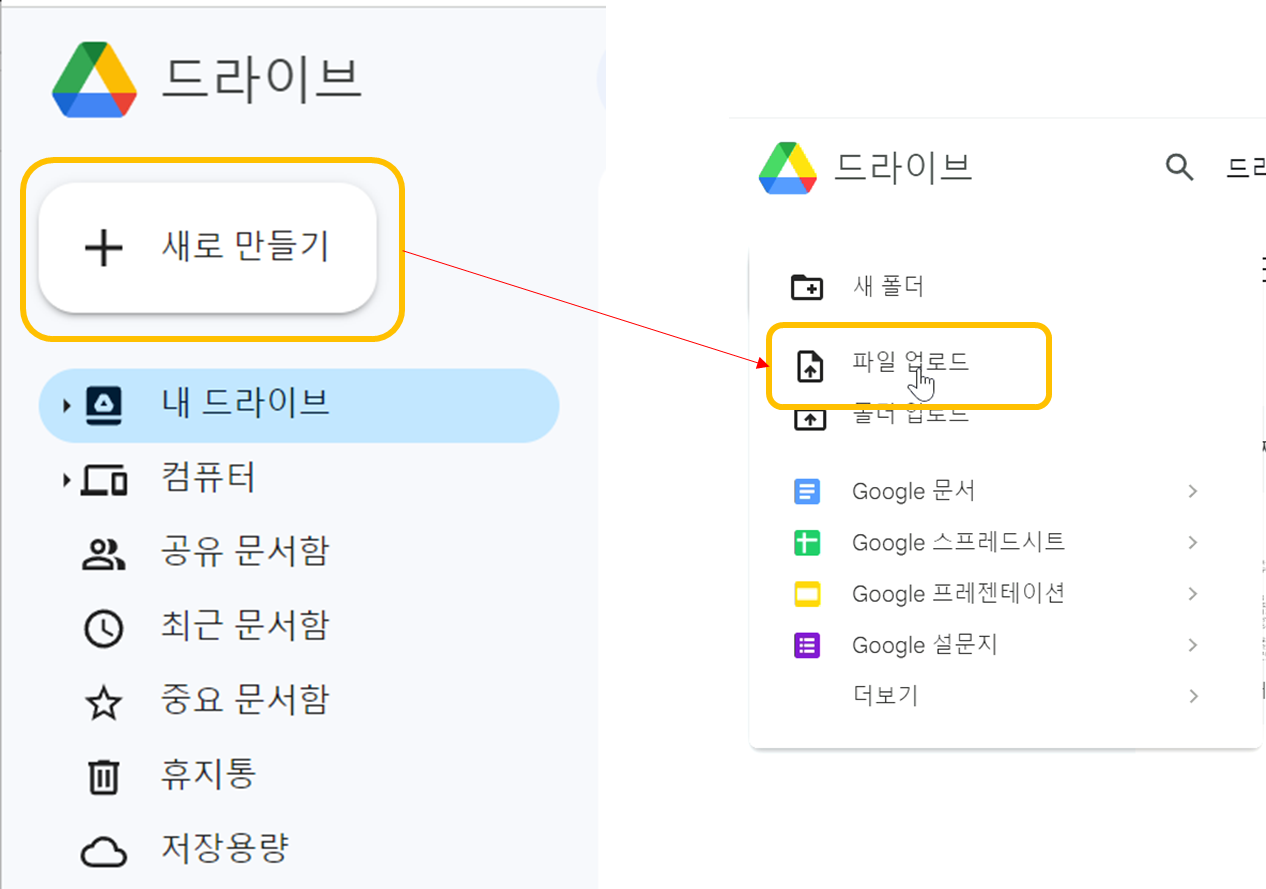Screen dimensions: 1266x889
Task: Expand the 더보기 submenu arrow
Action: tap(1192, 696)
